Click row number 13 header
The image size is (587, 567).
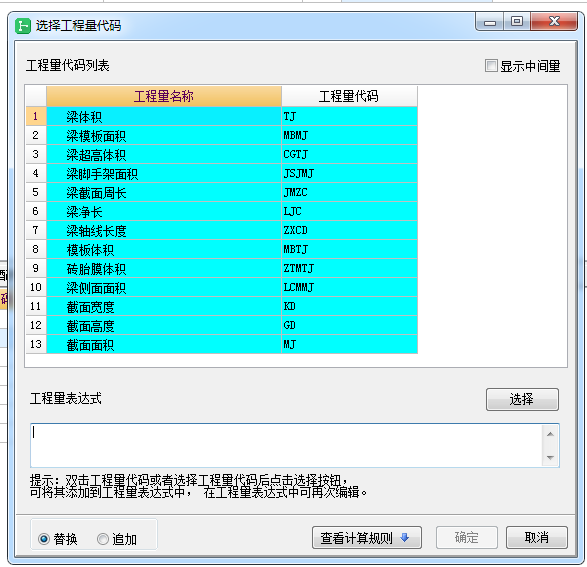point(36,344)
